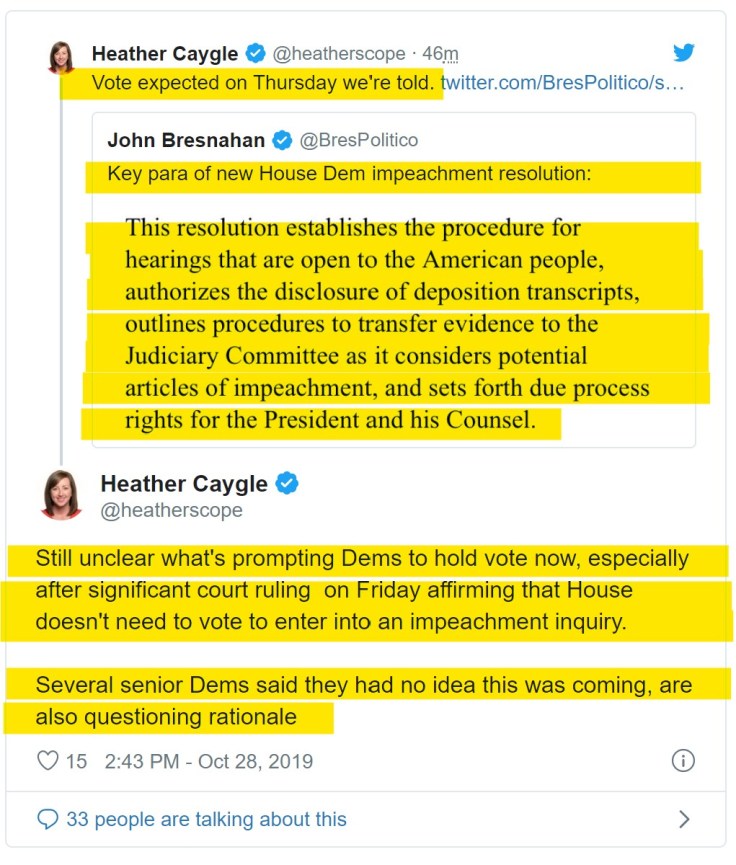
Task: Click Heather Caygle's small top avatar
Action: [x=61, y=57]
